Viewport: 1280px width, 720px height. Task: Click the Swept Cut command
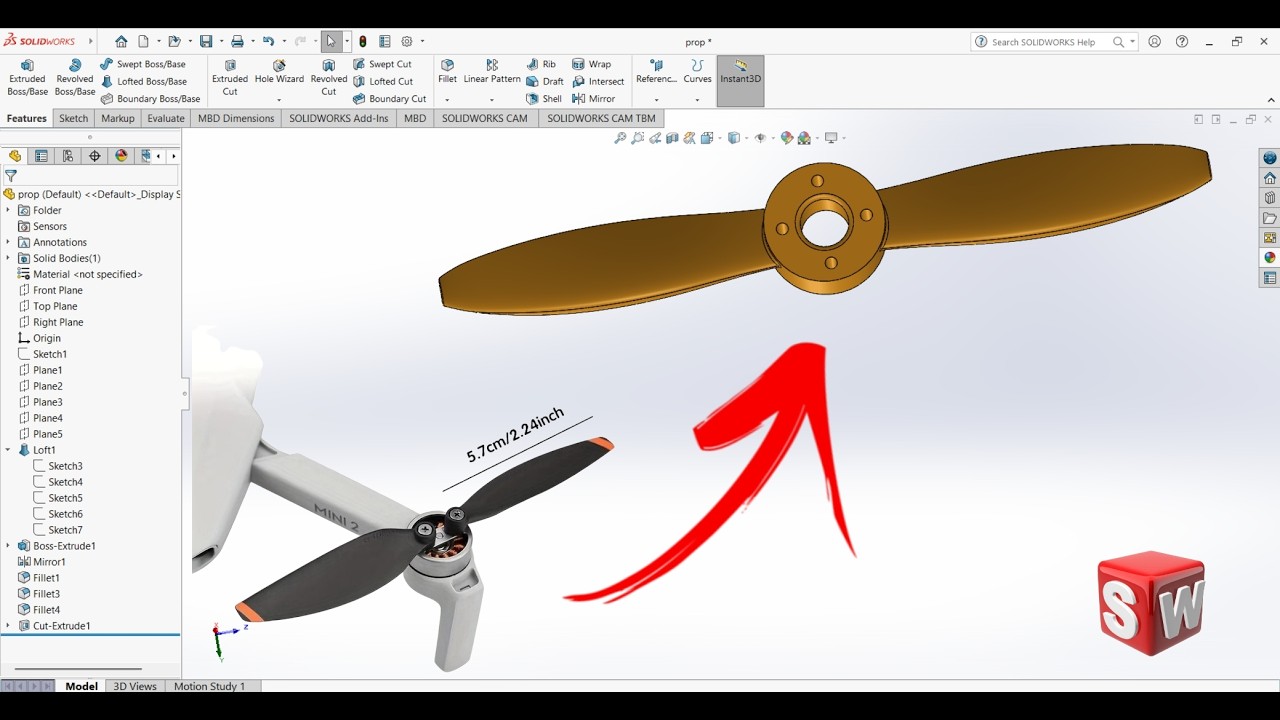pyautogui.click(x=382, y=64)
